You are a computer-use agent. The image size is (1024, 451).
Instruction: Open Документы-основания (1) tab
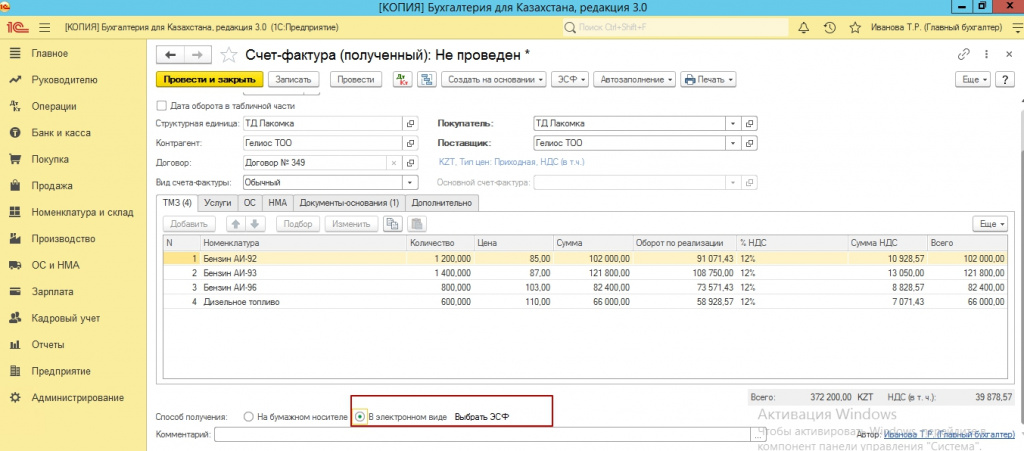[x=349, y=203]
